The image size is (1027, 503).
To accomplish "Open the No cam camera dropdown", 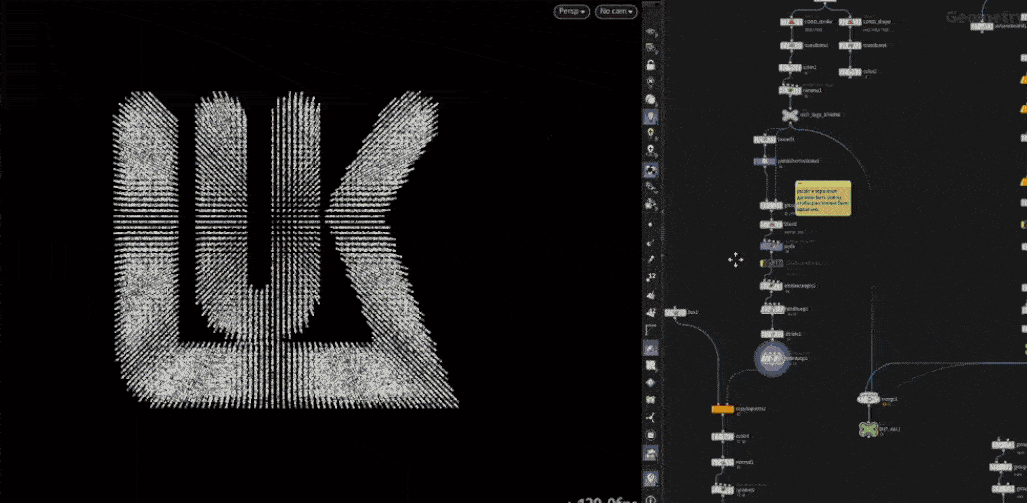I will click(616, 11).
